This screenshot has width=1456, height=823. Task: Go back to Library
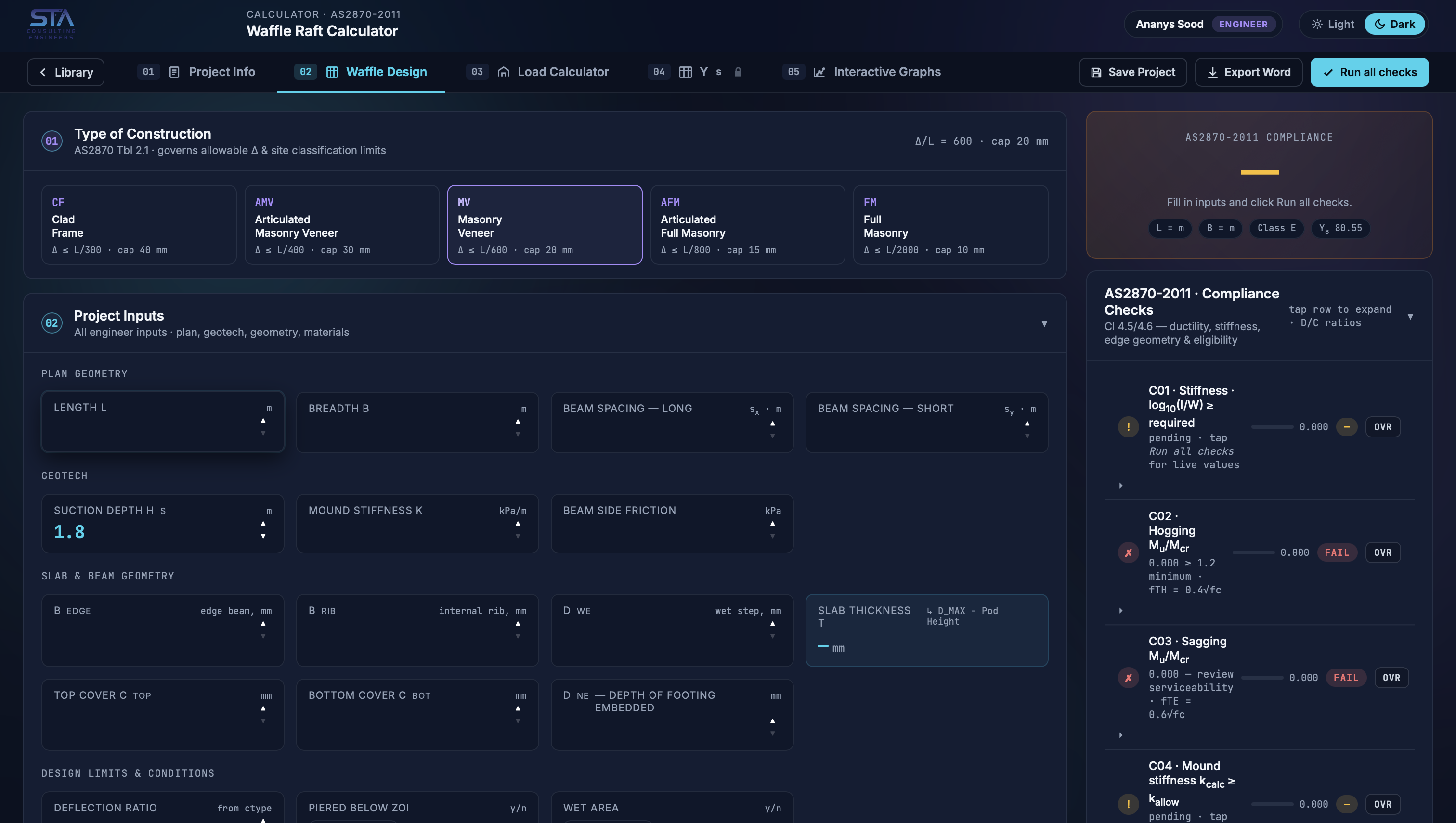point(65,72)
